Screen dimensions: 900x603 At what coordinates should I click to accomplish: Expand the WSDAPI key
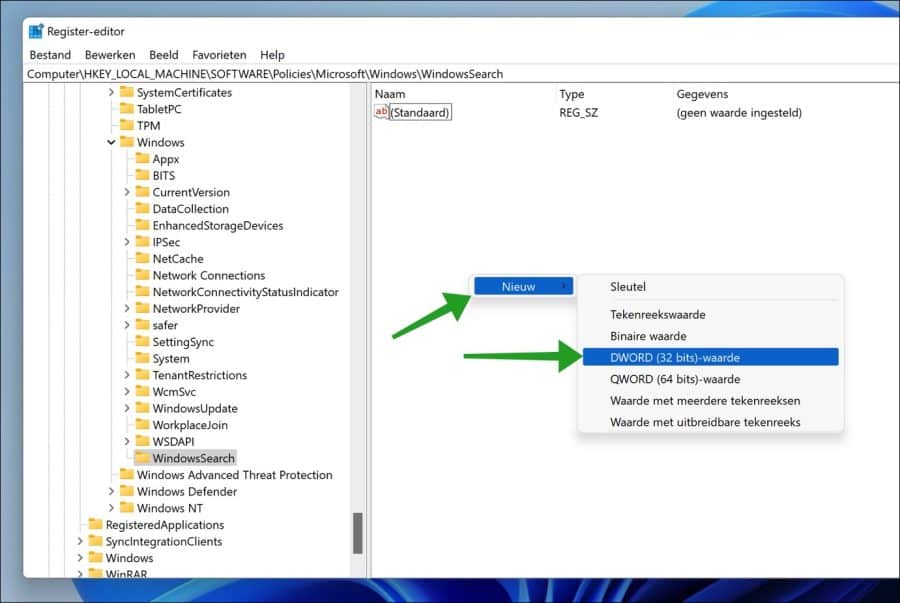click(127, 442)
